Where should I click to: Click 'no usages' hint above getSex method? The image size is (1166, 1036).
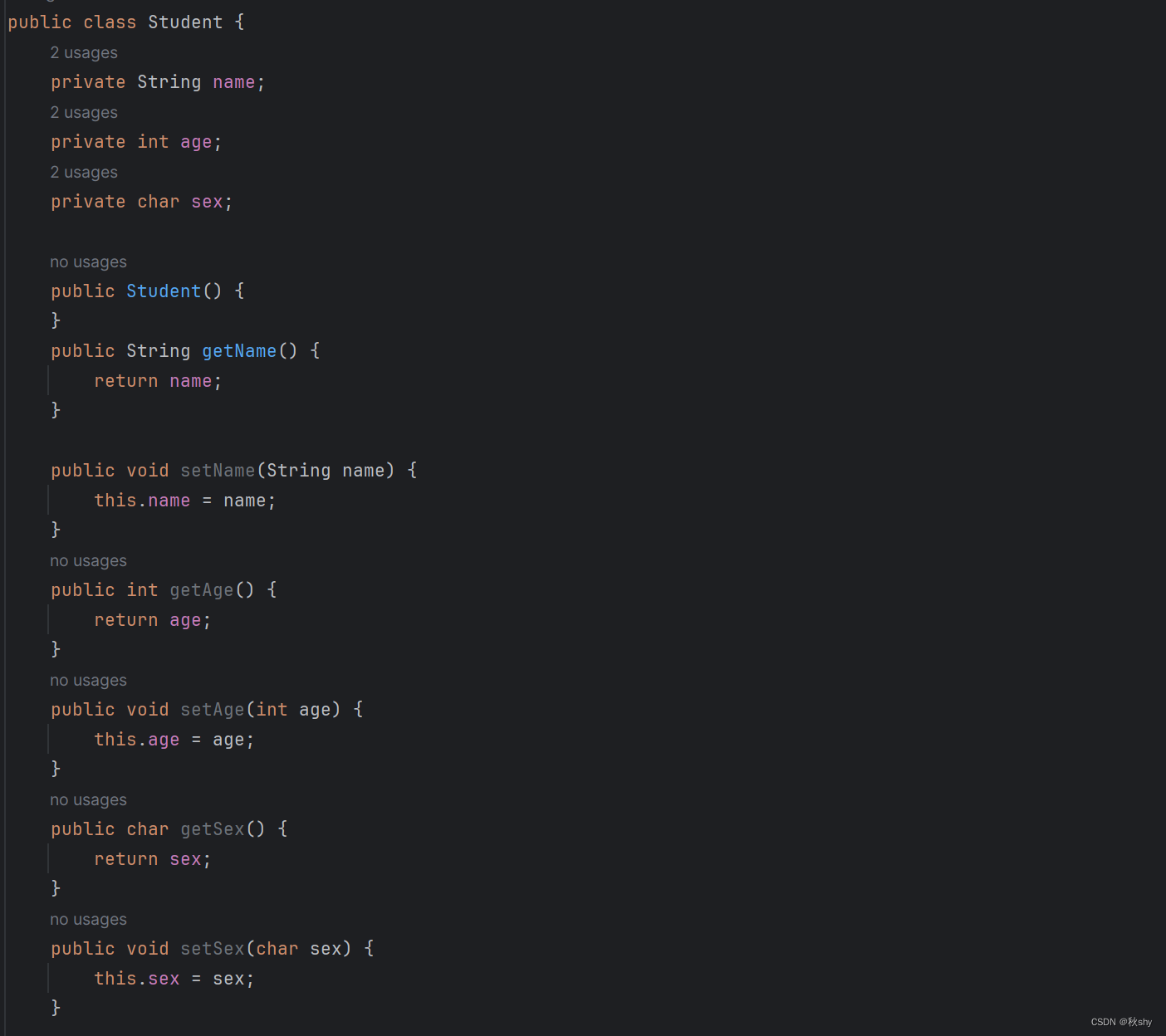click(88, 800)
